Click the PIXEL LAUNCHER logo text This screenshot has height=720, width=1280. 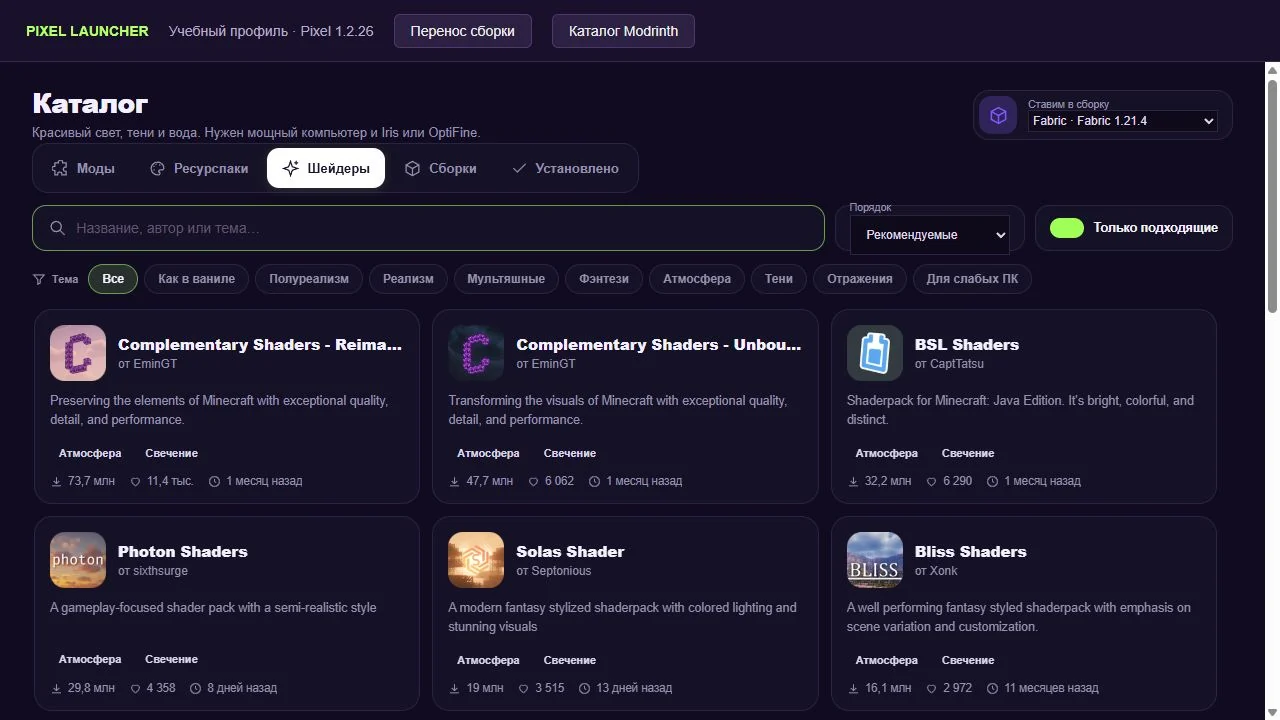(x=87, y=31)
